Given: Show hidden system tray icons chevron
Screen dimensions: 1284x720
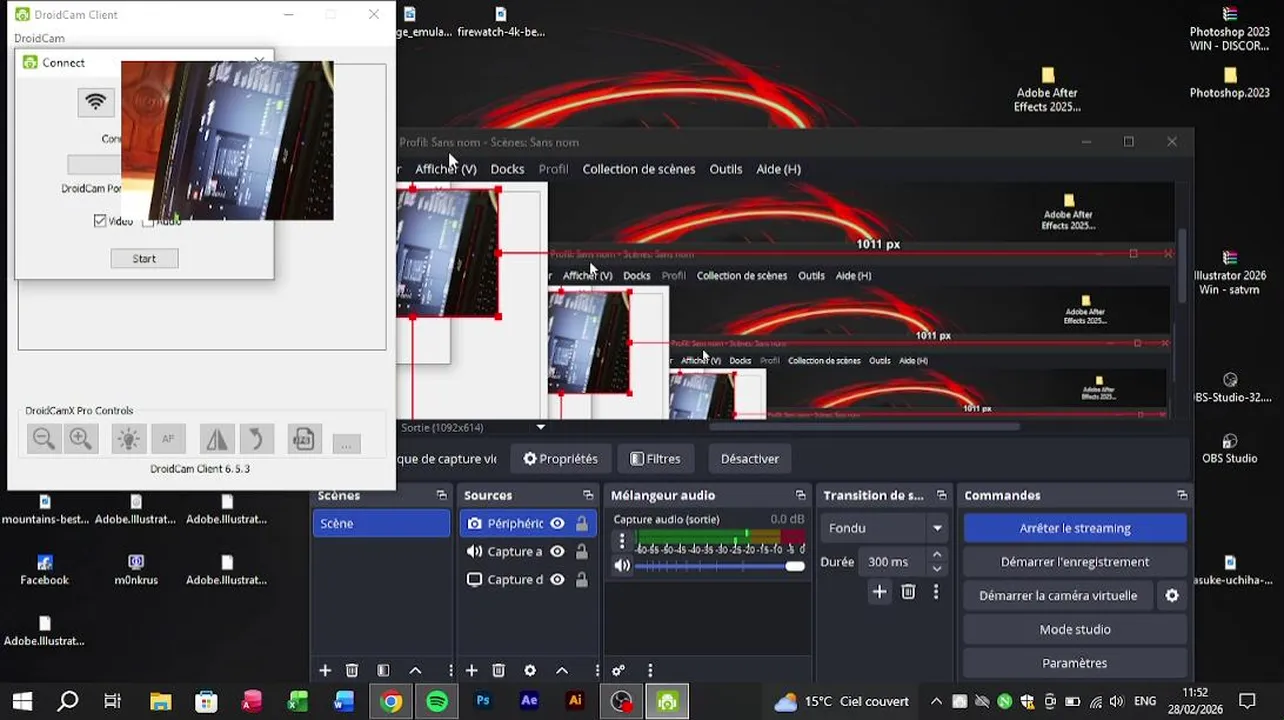Looking at the screenshot, I should [x=936, y=702].
